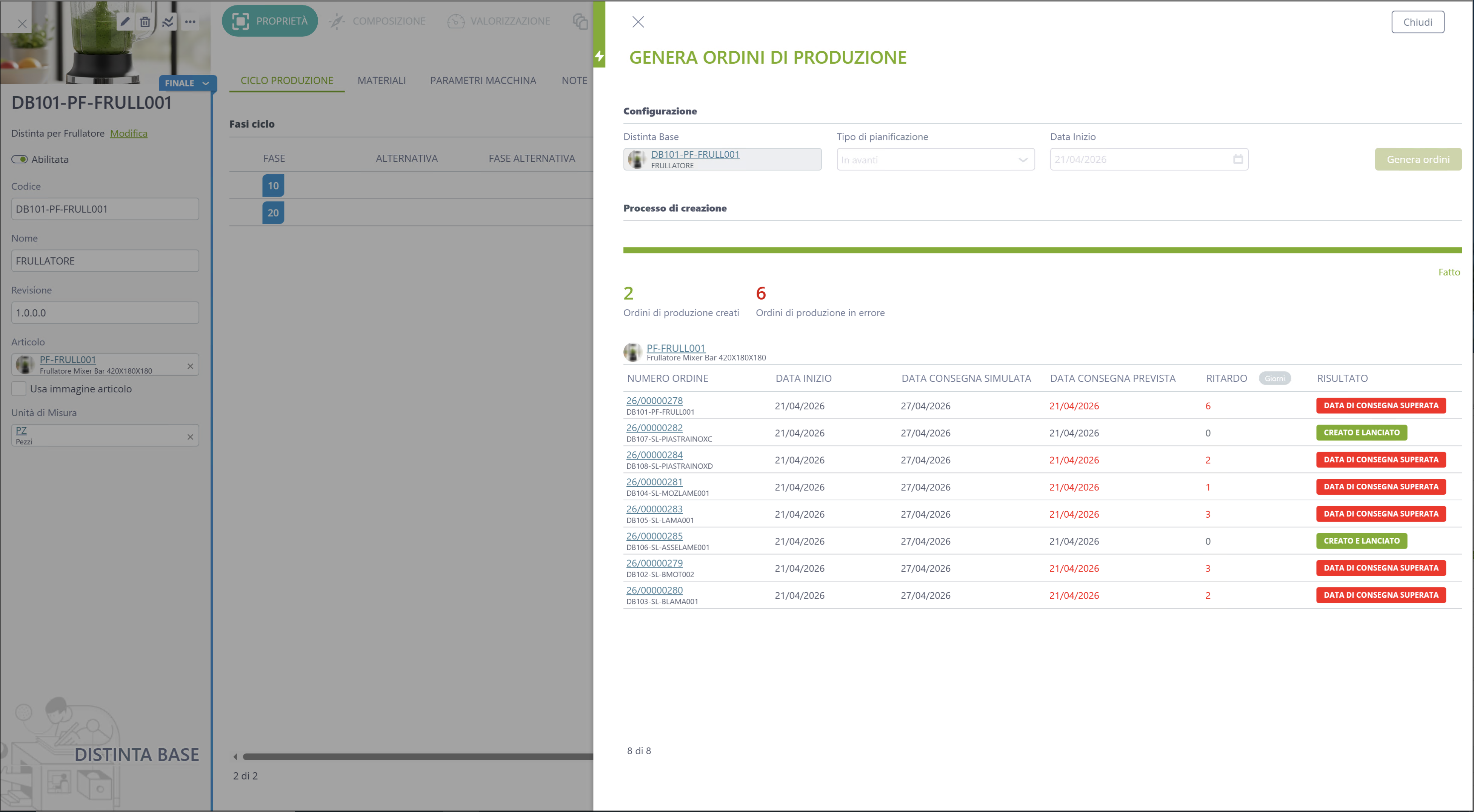Click the pencil edit icon

(x=125, y=22)
